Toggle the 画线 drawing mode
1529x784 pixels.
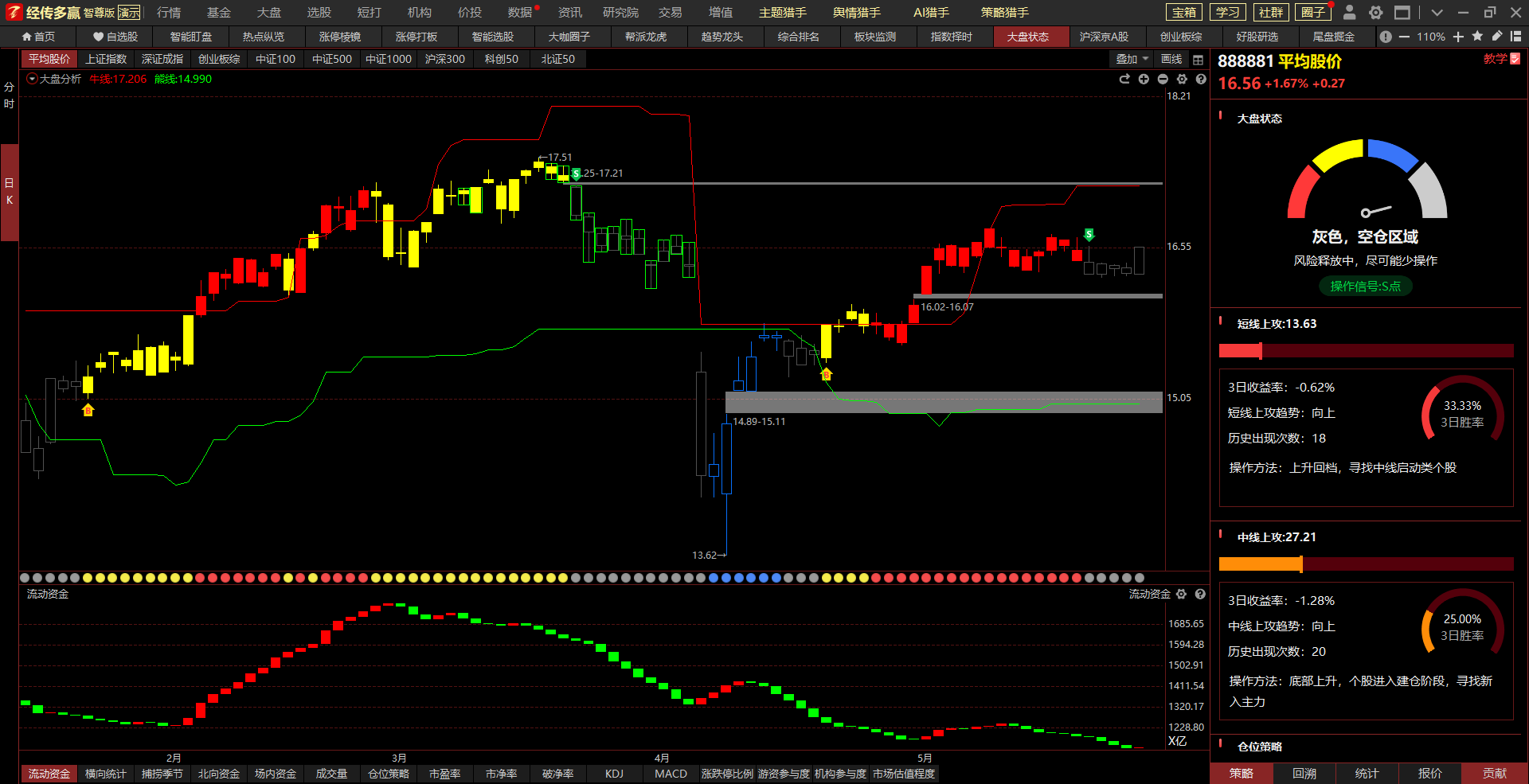(x=1171, y=60)
